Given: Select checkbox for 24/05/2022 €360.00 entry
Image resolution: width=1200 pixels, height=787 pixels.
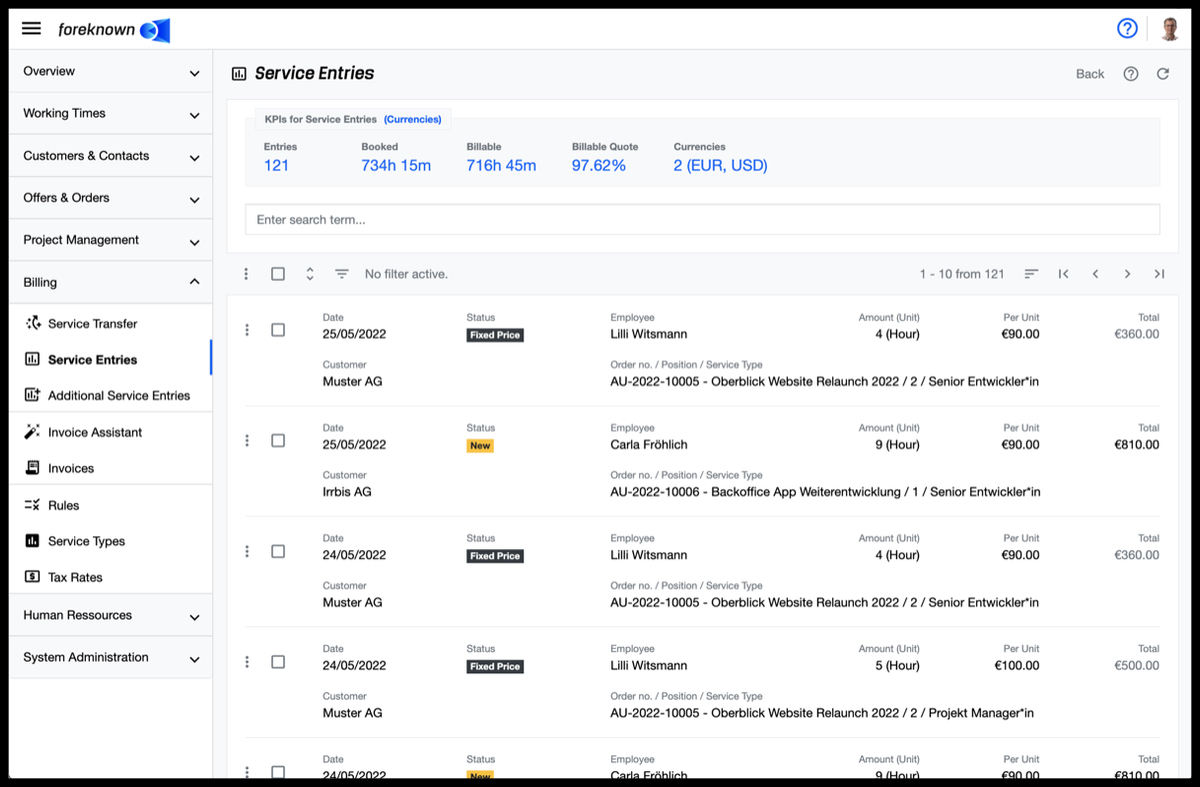Looking at the screenshot, I should [x=278, y=551].
